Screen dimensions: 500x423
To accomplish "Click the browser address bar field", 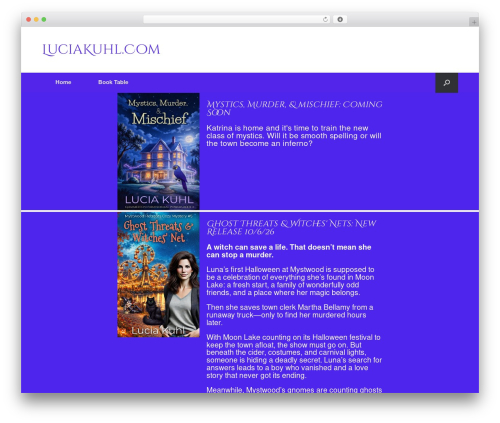I will tap(236, 20).
